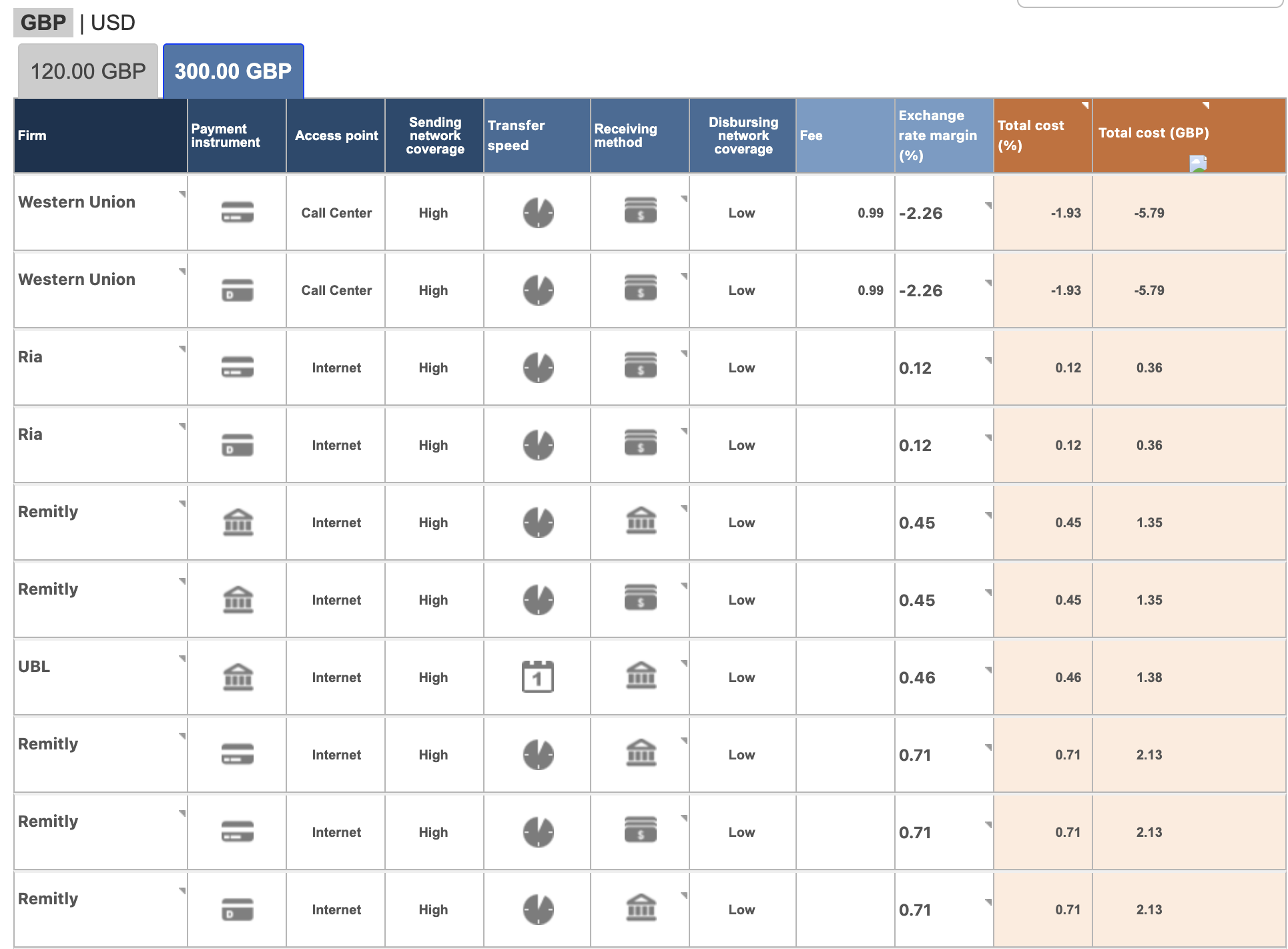Click bank receiving method icon in first Remitly row
The width and height of the screenshot is (1288, 949).
(x=641, y=521)
